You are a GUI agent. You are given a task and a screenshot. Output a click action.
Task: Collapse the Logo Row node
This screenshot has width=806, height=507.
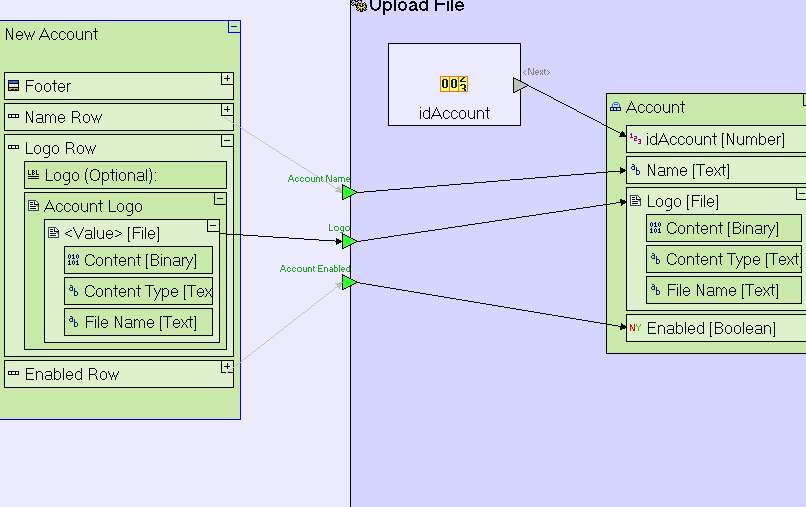click(227, 141)
